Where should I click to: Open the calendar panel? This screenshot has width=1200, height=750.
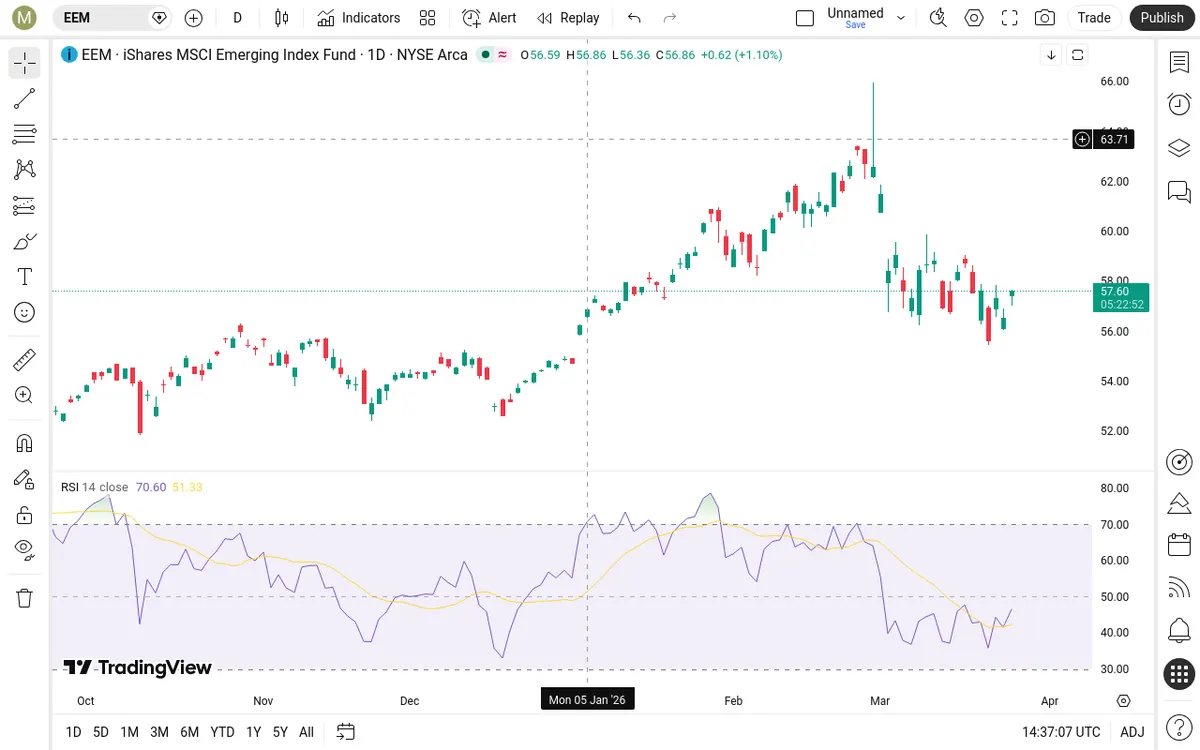point(1179,545)
